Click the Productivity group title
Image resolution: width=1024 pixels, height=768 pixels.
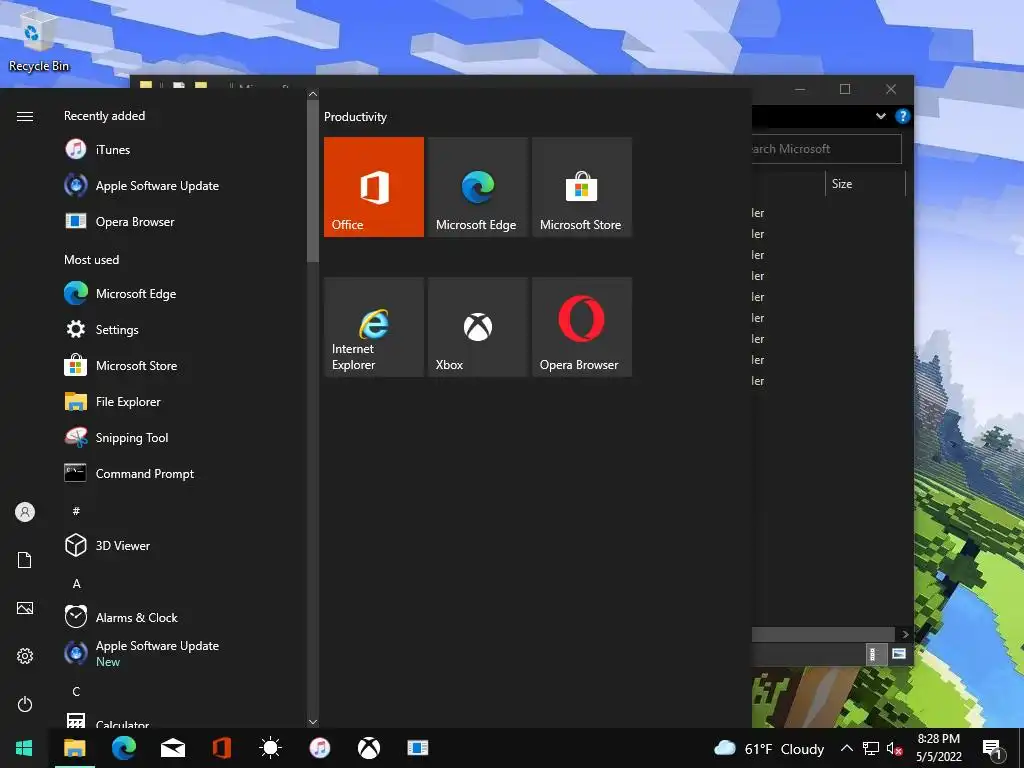355,117
